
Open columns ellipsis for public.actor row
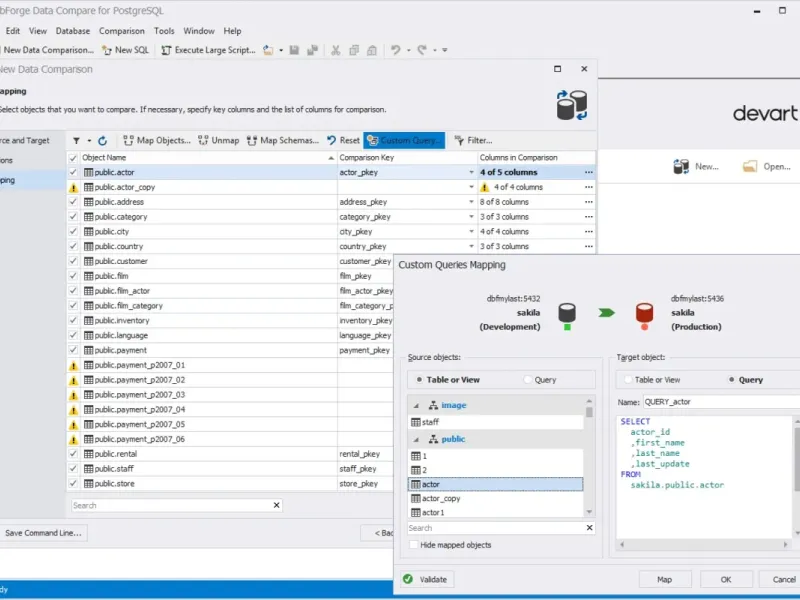[589, 172]
